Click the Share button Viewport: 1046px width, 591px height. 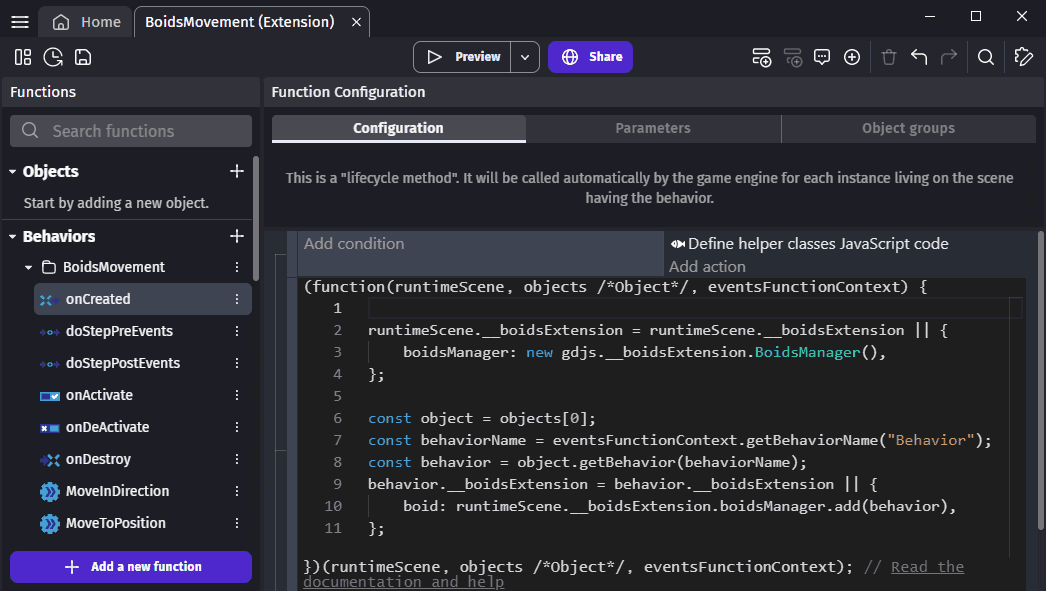click(x=590, y=57)
